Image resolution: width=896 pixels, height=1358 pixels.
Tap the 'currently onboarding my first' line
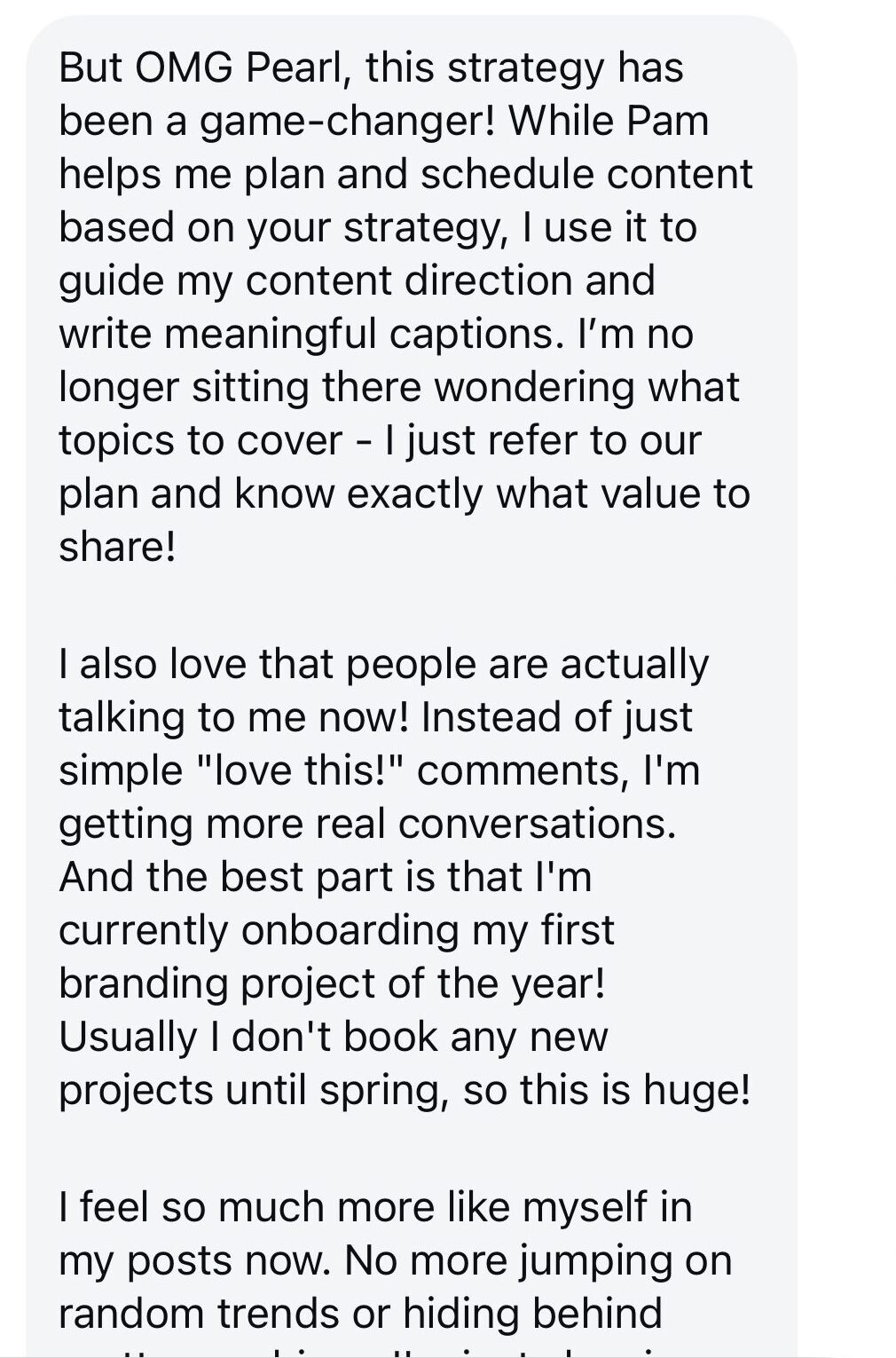(x=336, y=929)
